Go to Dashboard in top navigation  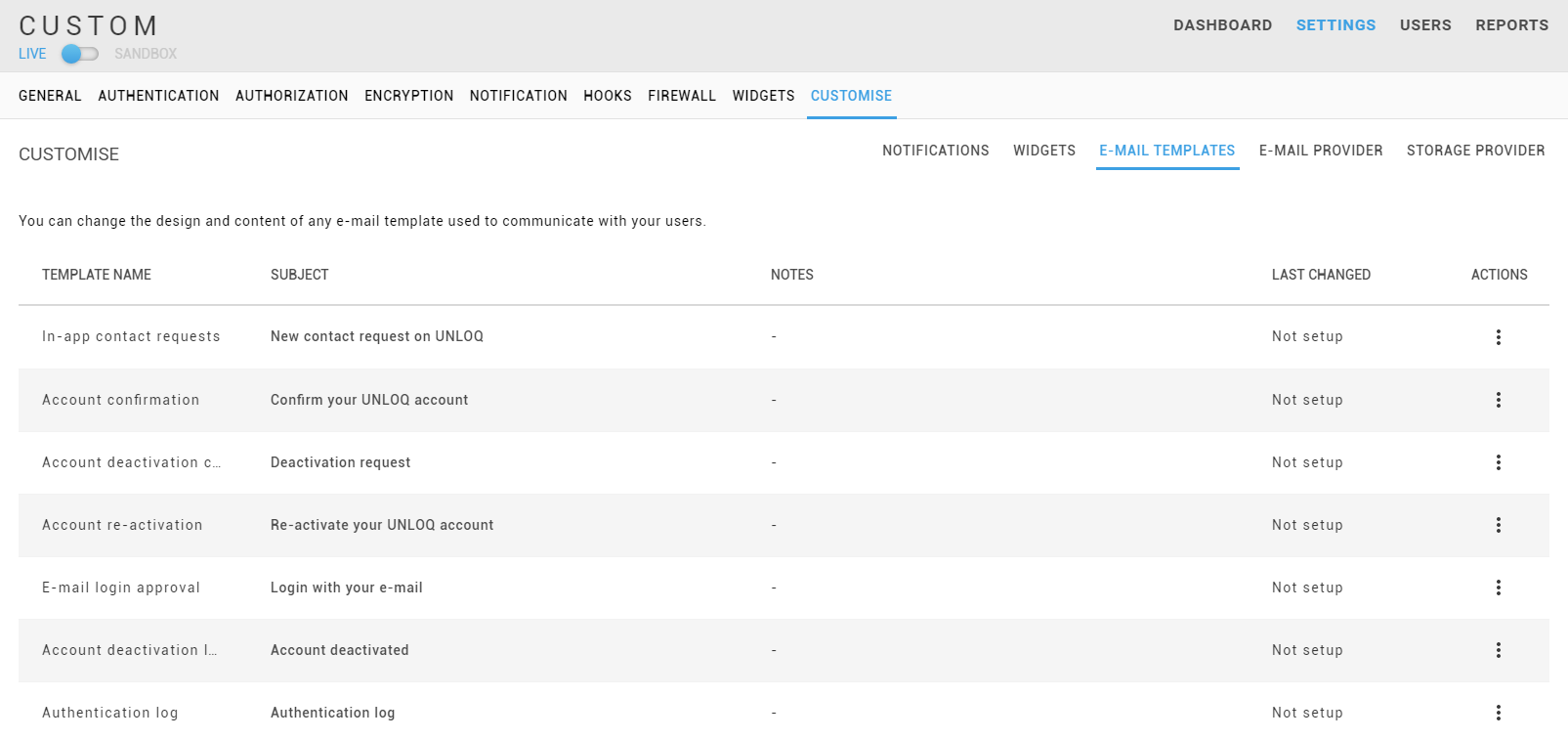[x=1222, y=25]
